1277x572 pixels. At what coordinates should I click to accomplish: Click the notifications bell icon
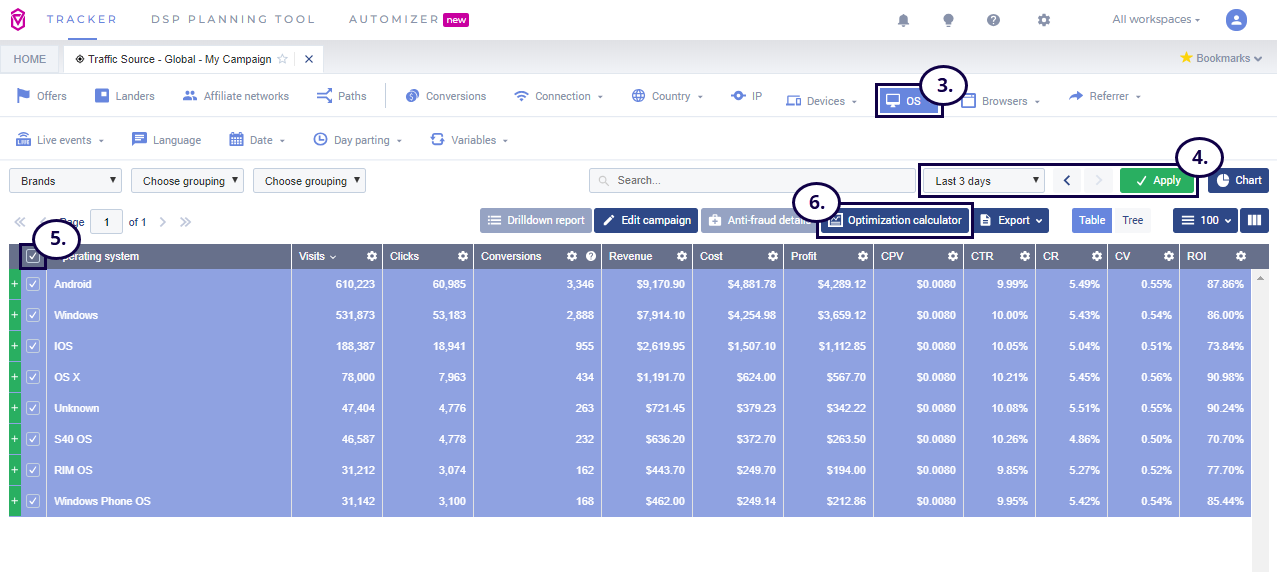tap(904, 20)
